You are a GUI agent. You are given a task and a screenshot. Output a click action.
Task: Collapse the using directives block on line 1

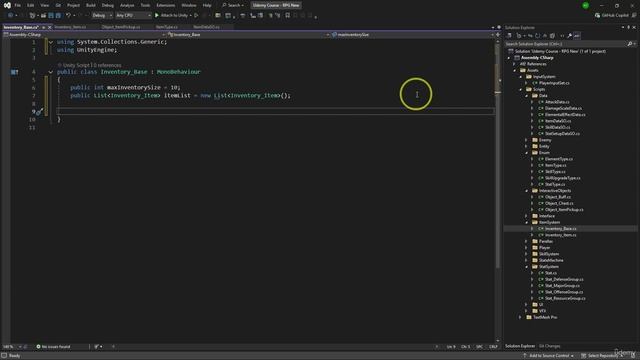tap(51, 42)
